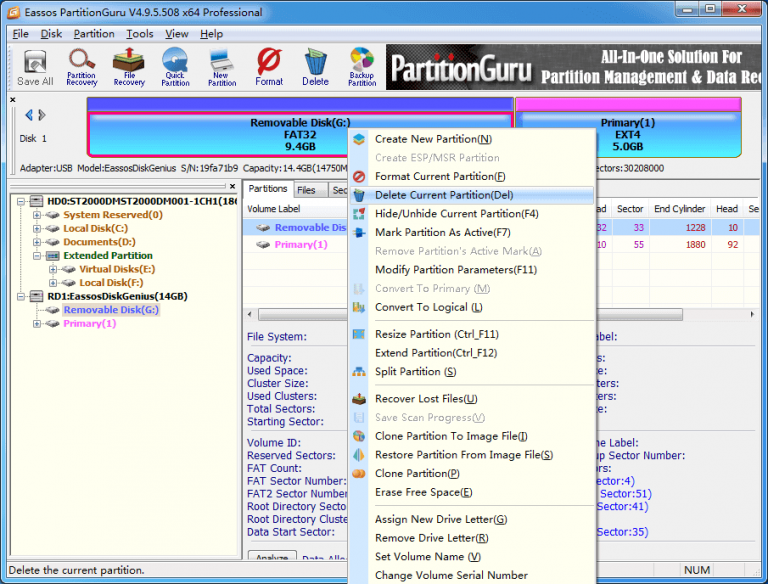The height and width of the screenshot is (584, 768).
Task: Click New Partition toolbar icon
Action: coord(220,67)
